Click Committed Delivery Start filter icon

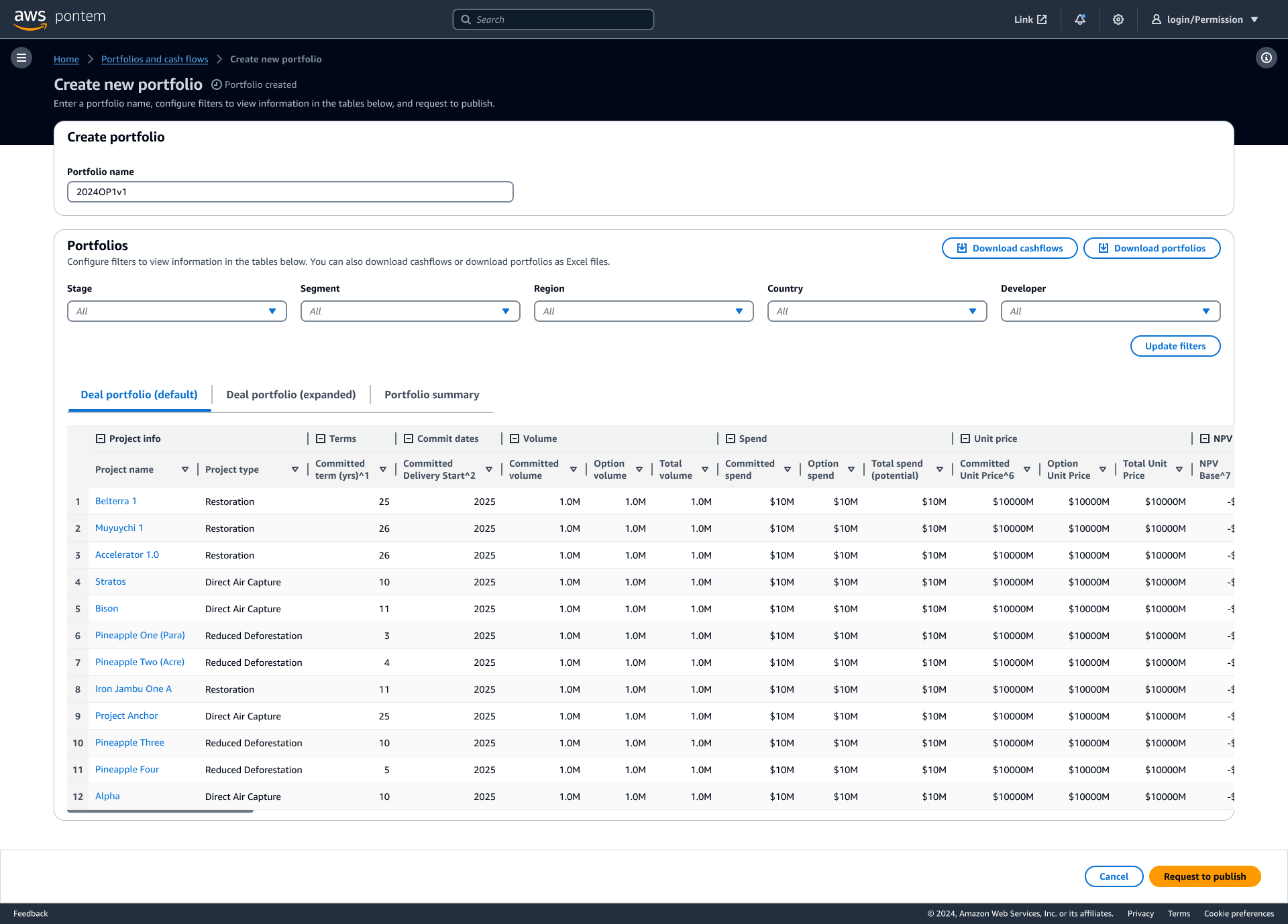(x=489, y=469)
